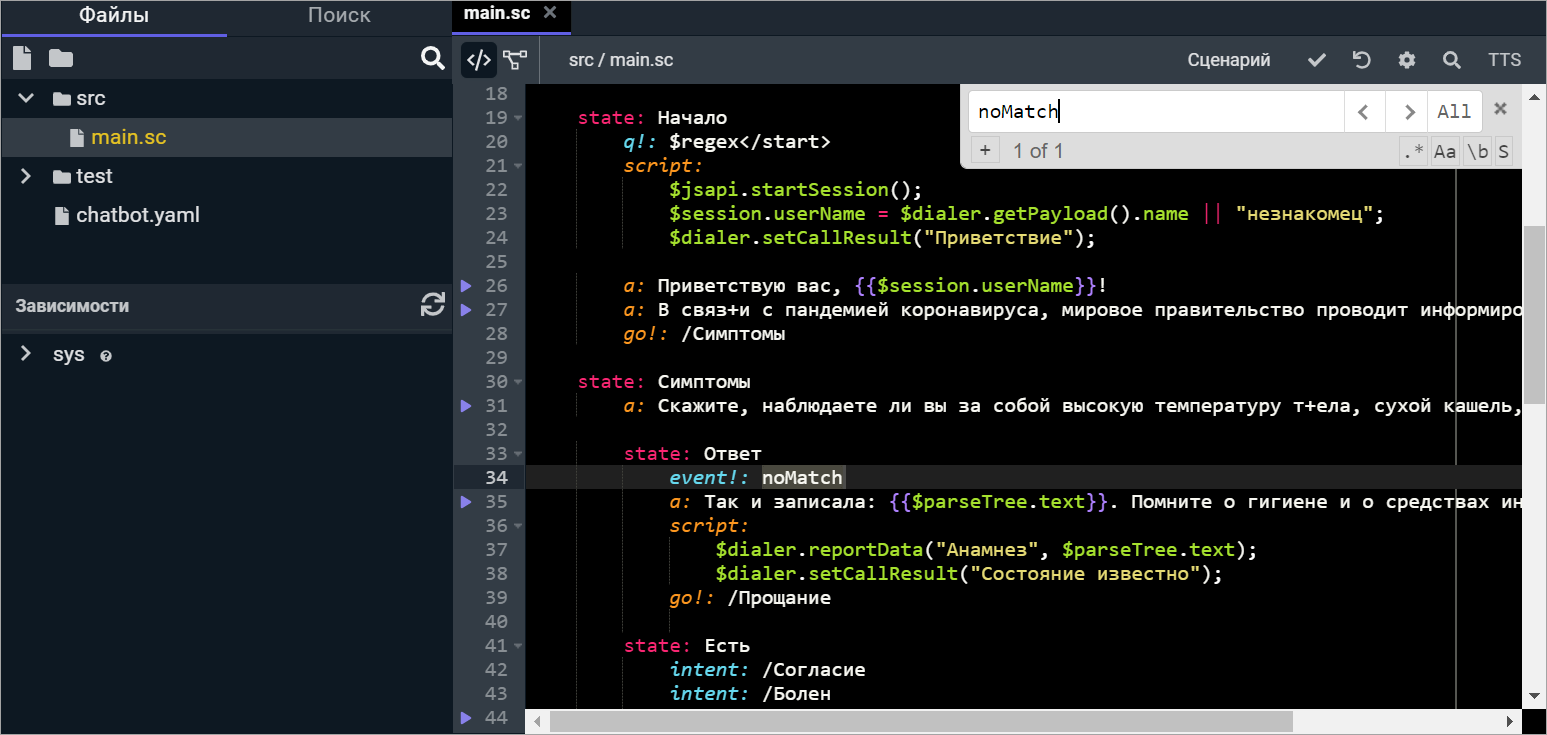
Task: Click the new file icon in Files panel
Action: (22, 58)
